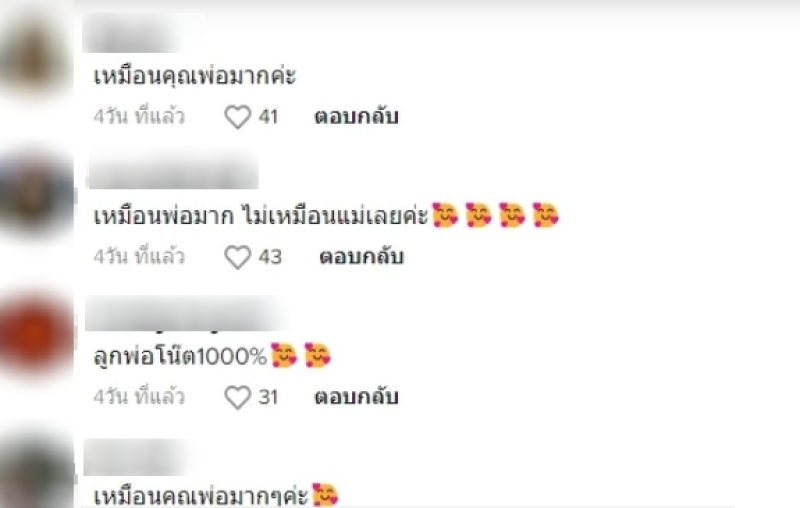The image size is (800, 508).
Task: Open blurred username above เหมือนพ่อมาก ไม่เหมือนแม่เลยค่ะ
Action: click(172, 172)
